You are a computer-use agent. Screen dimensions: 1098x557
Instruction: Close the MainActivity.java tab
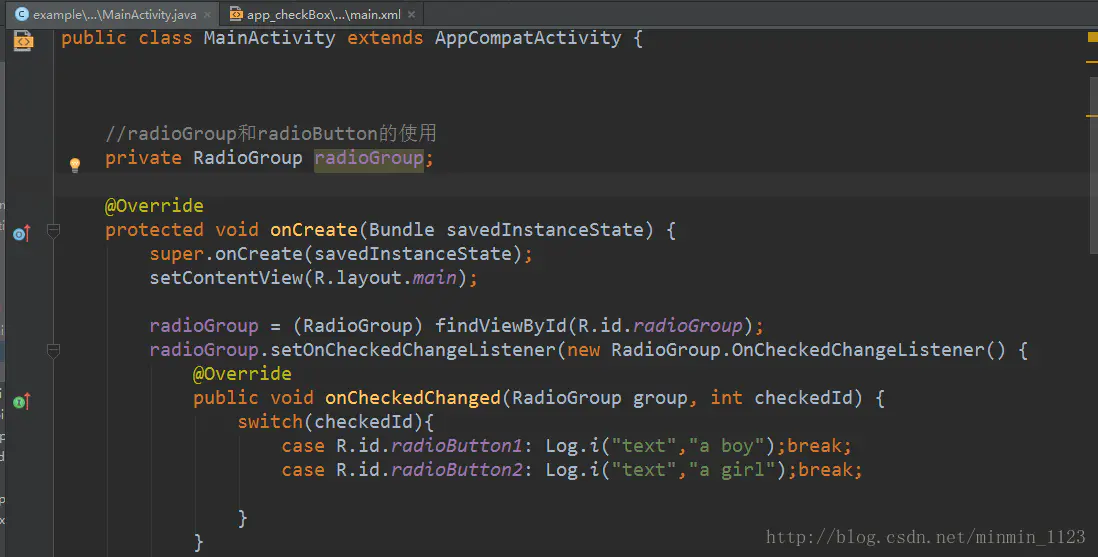click(x=207, y=15)
